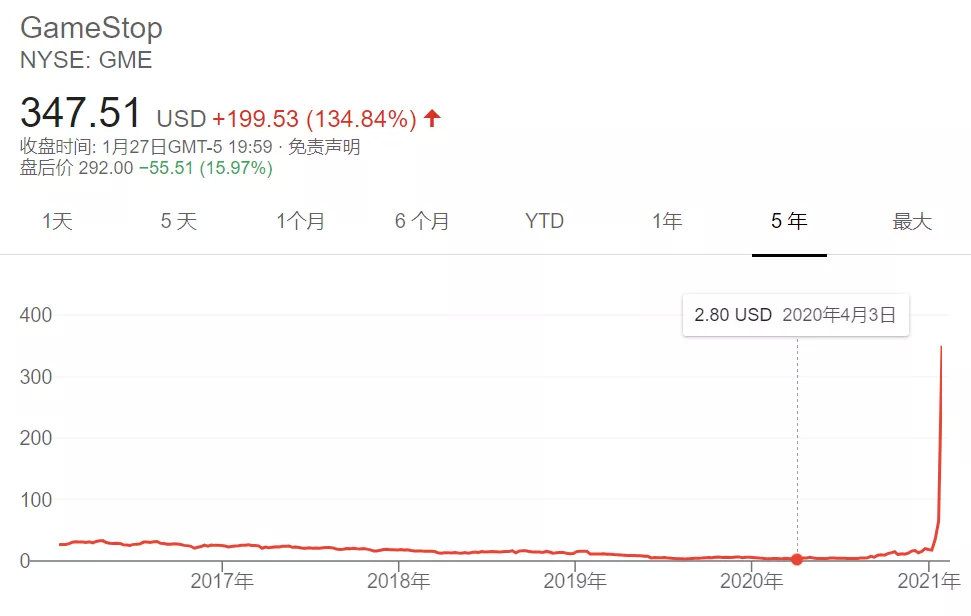The width and height of the screenshot is (971, 616).
Task: Show the 1个月 chart range
Action: 301,221
